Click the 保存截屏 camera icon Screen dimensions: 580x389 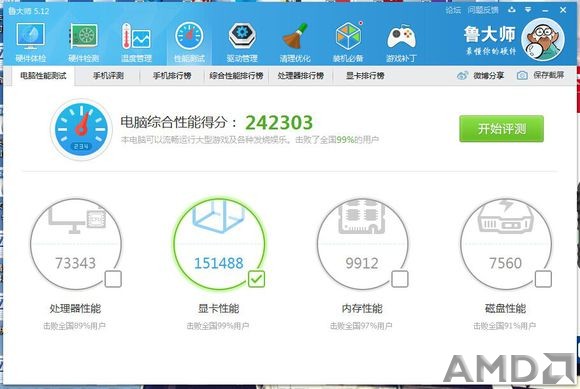point(522,75)
